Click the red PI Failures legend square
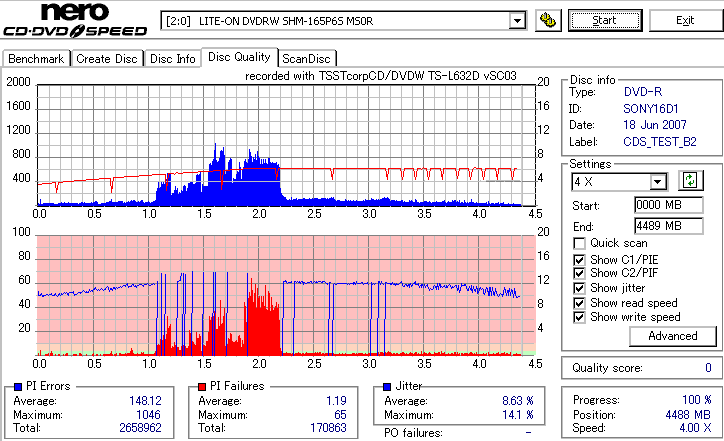The image size is (724, 441). click(x=202, y=387)
